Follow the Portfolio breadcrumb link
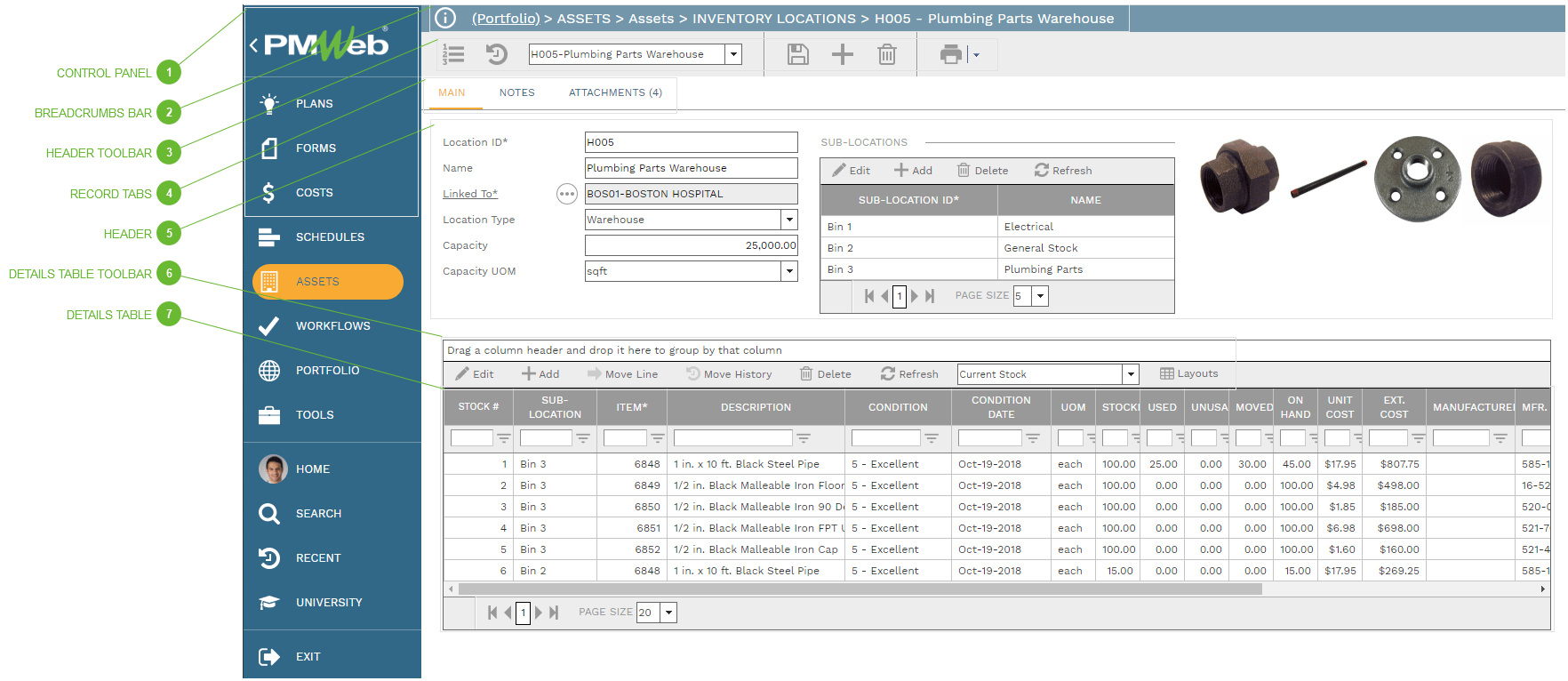Image resolution: width=1568 pixels, height=681 pixels. 506,19
